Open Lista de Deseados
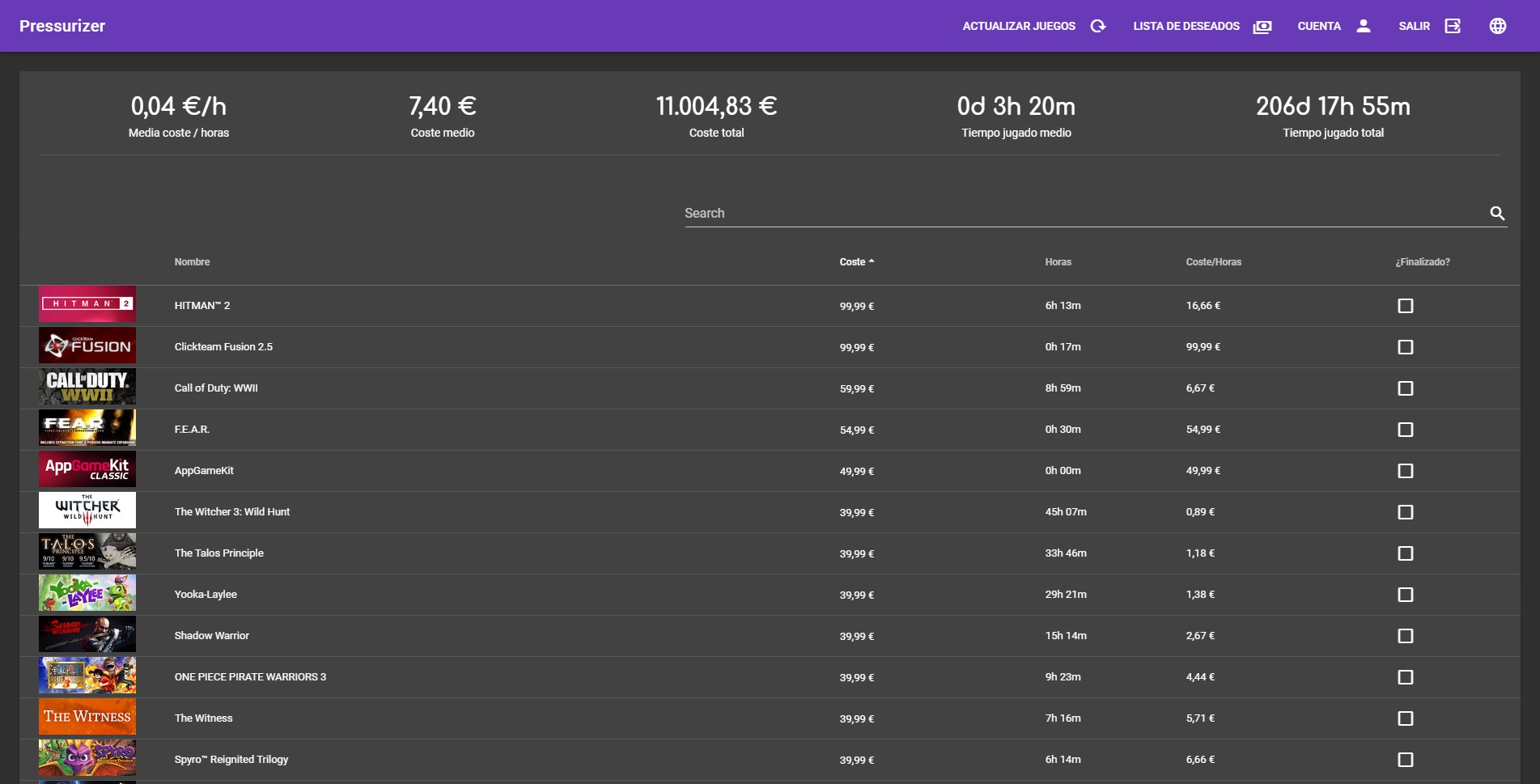Screen dimensions: 1540x784 pyautogui.click(x=1186, y=26)
